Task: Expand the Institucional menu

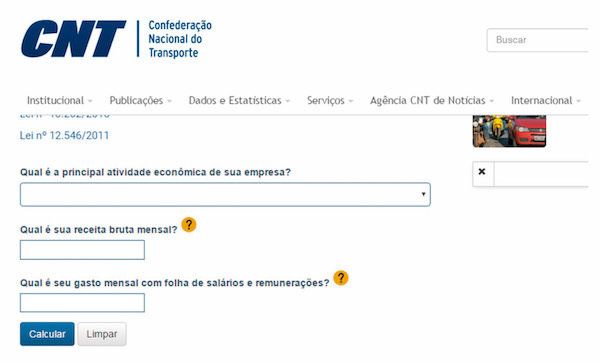Action: pyautogui.click(x=59, y=101)
